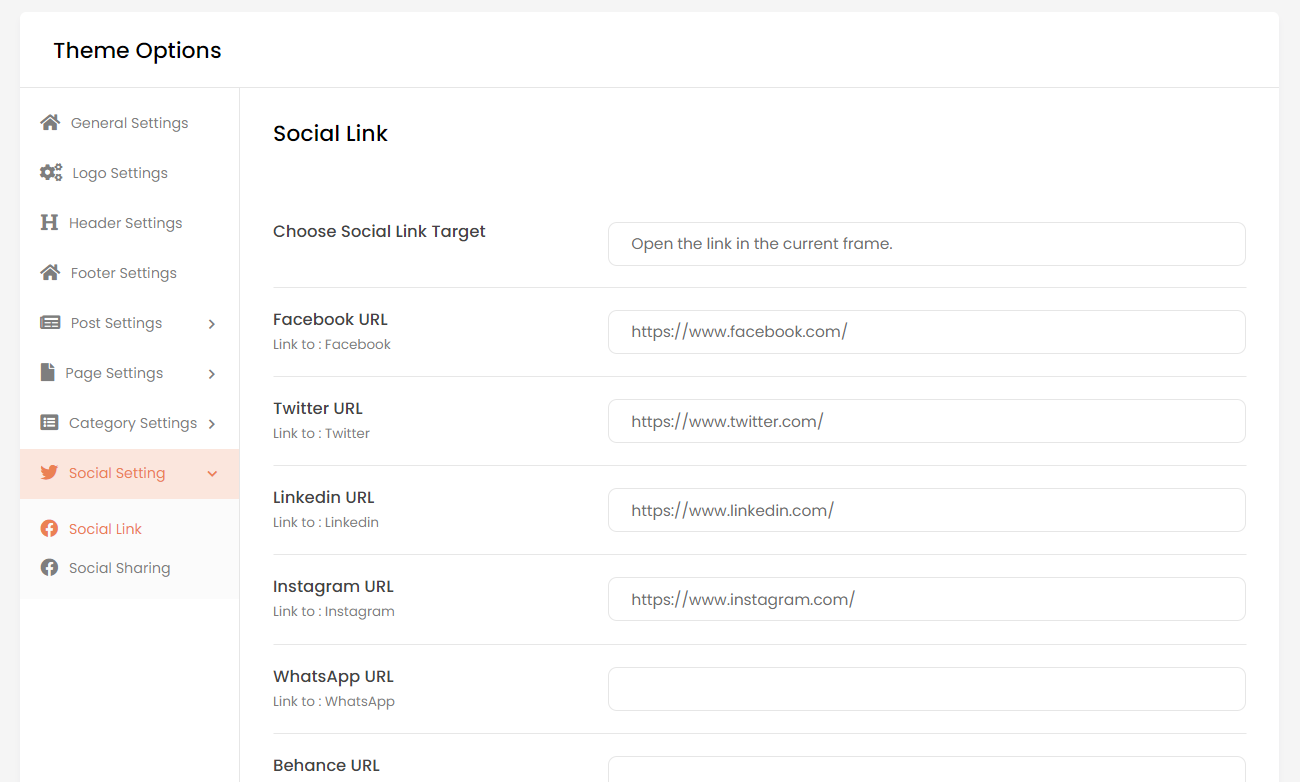Expand Page Settings submenu chevron
This screenshot has height=782, width=1300.
(212, 374)
